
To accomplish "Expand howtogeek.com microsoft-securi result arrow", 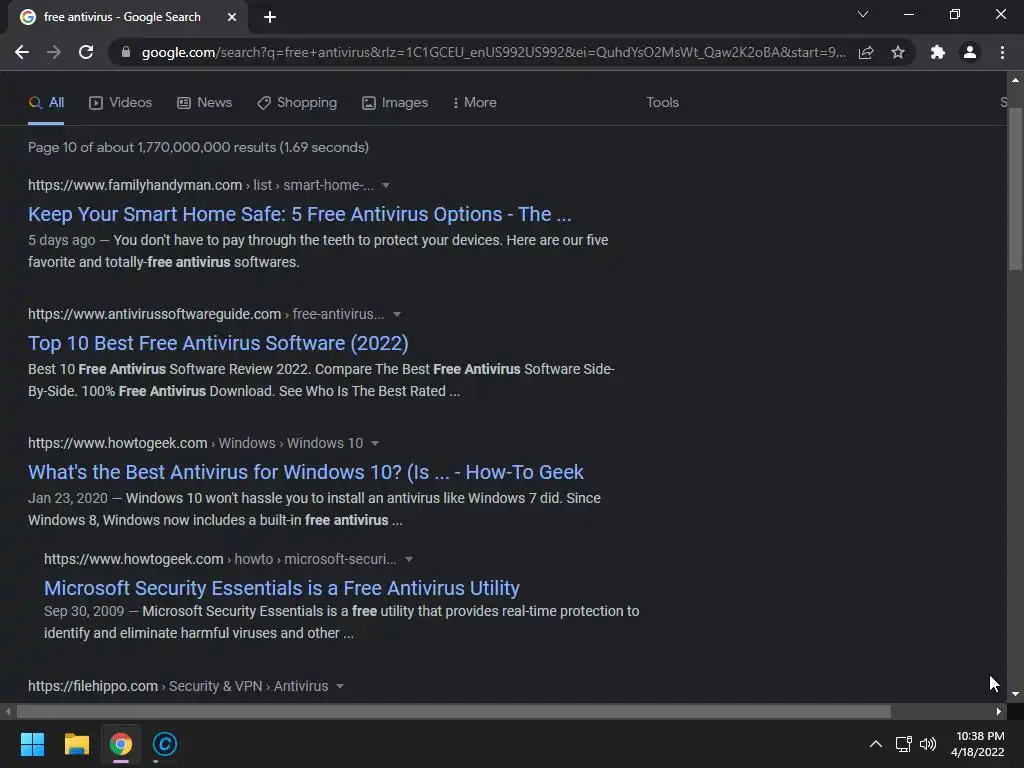I will pos(409,560).
